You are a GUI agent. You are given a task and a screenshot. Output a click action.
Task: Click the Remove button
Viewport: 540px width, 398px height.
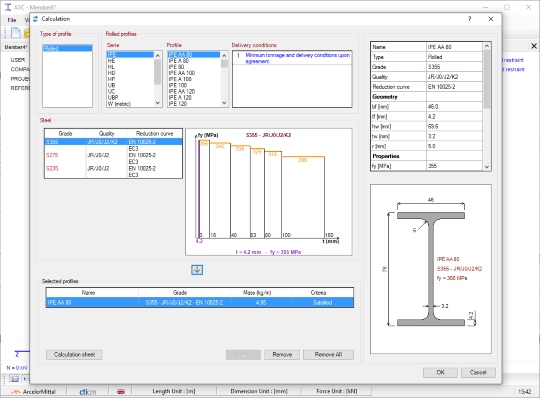tap(282, 355)
